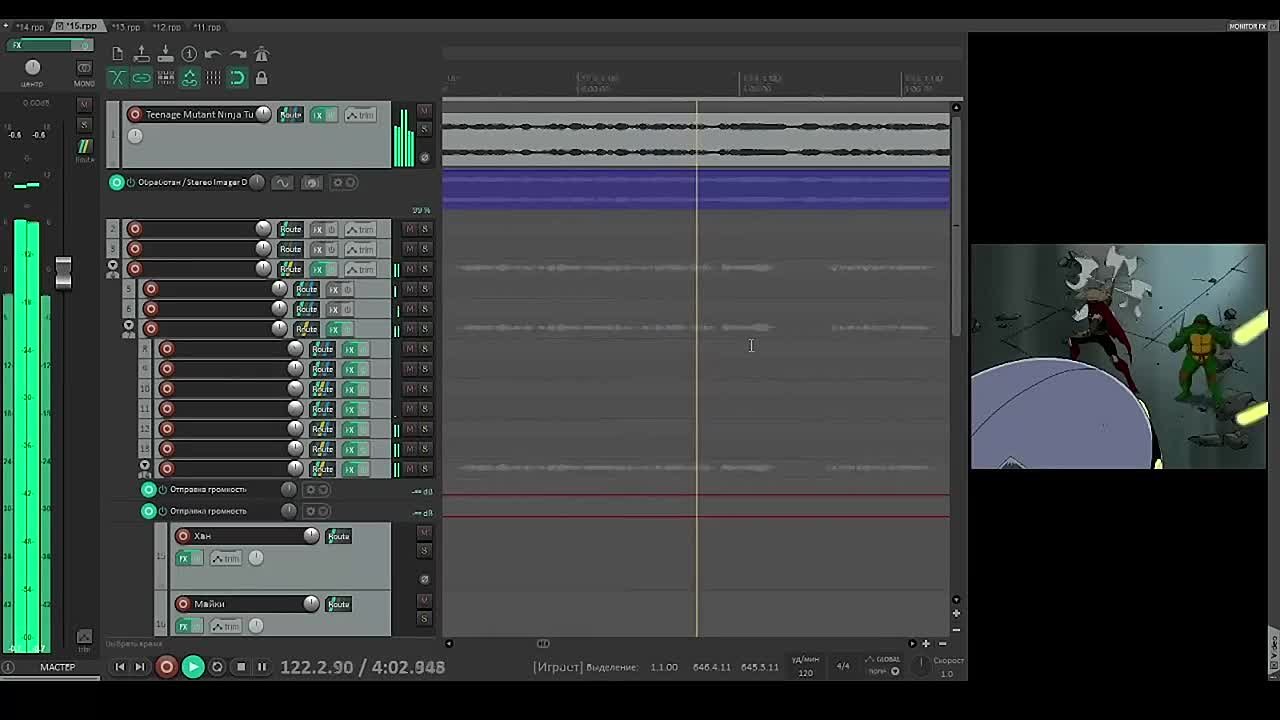Screen dimensions: 1280x720
Task: Toggle the snap magnet icon
Action: pos(238,78)
